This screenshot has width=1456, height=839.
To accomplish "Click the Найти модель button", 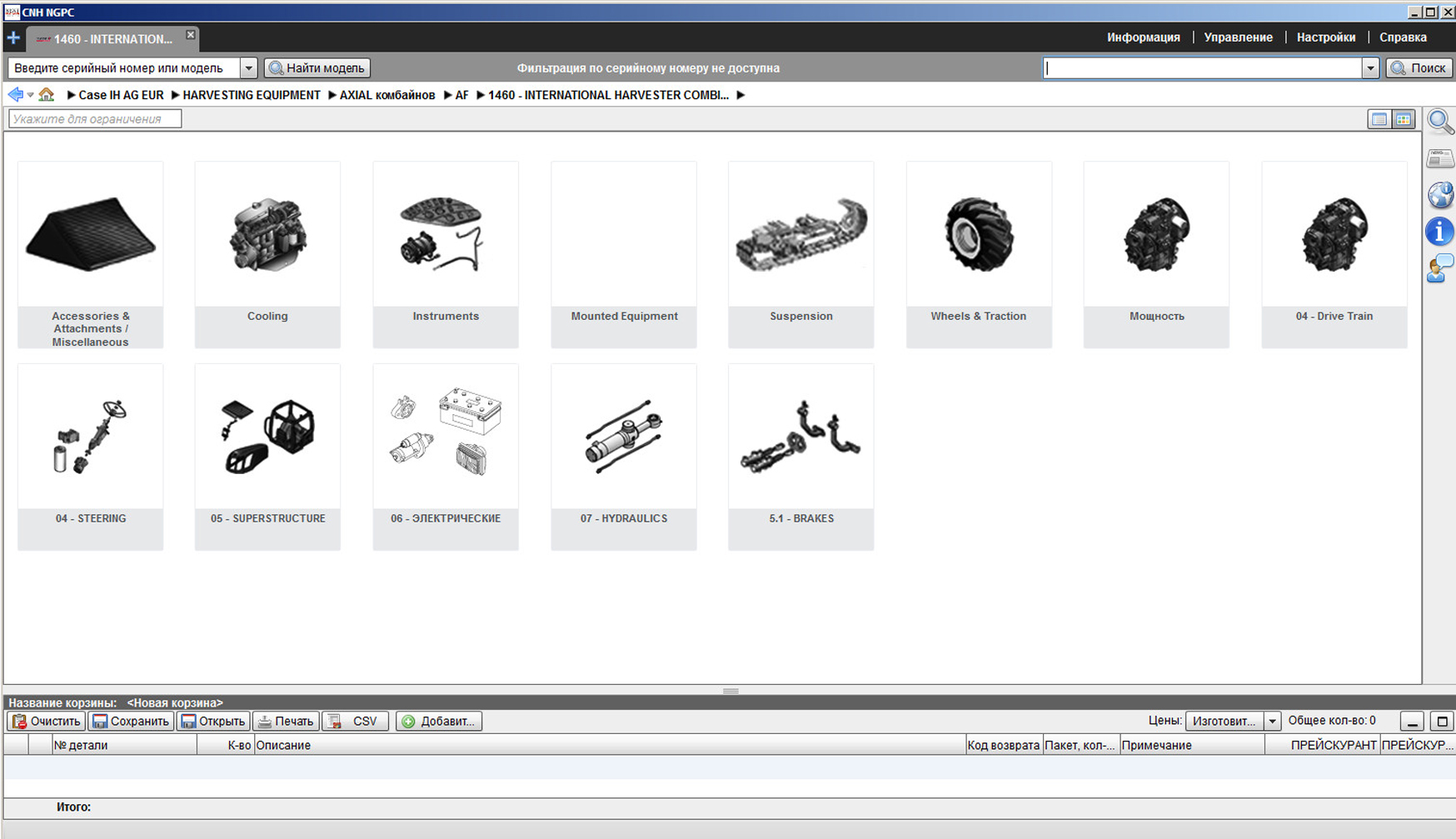I will 317,68.
